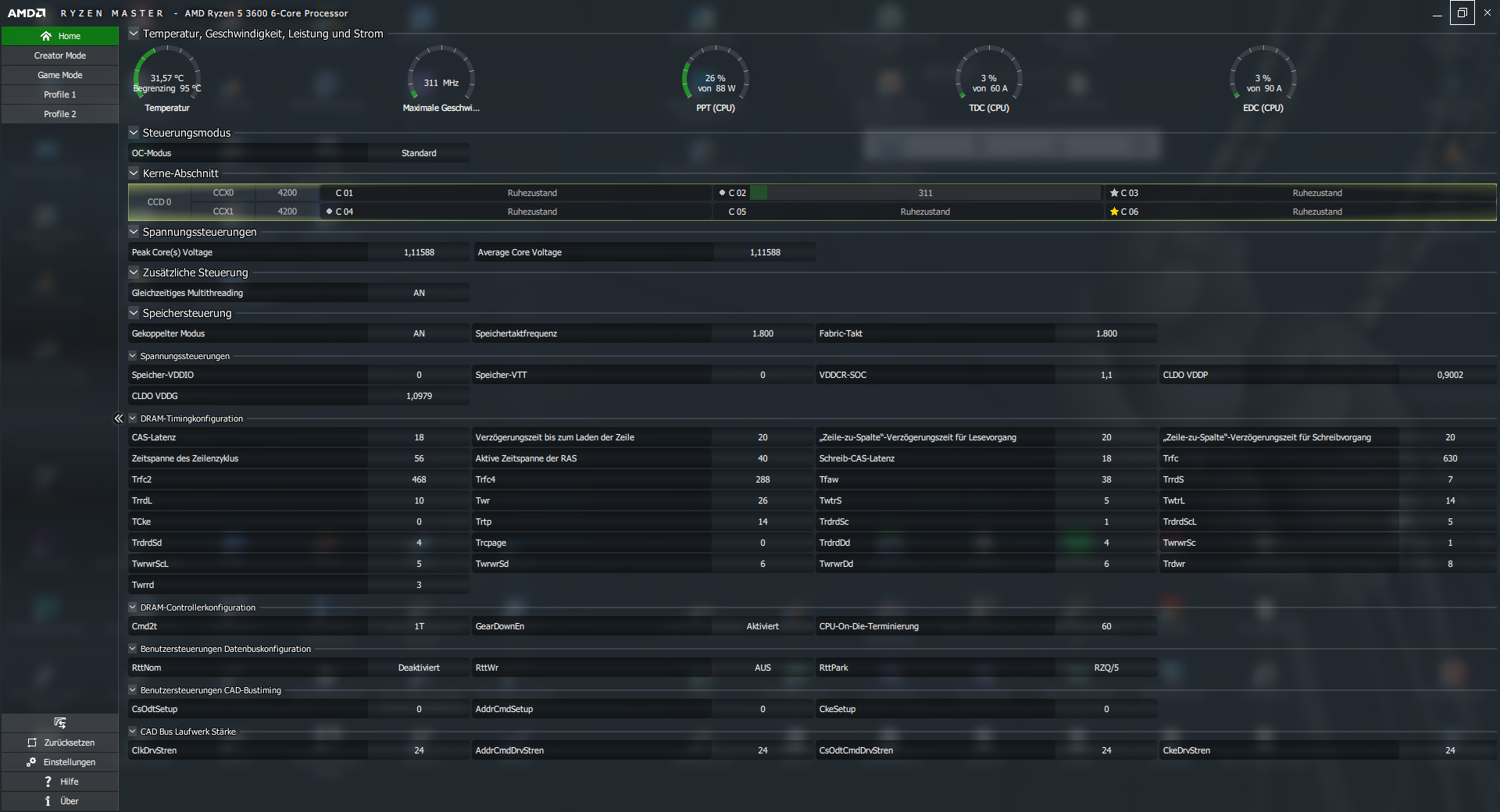This screenshot has width=1500, height=812.
Task: Select core C 01
Action: click(x=345, y=193)
